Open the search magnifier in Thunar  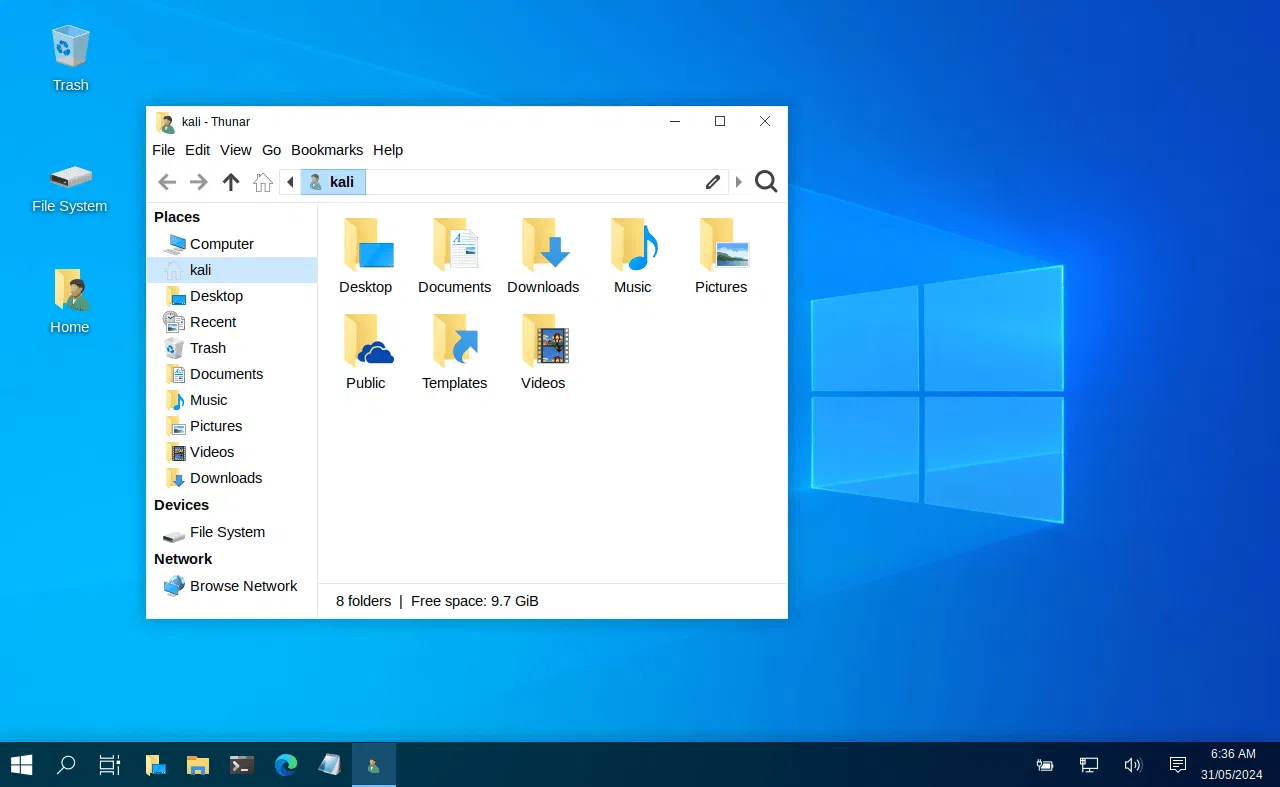[766, 182]
